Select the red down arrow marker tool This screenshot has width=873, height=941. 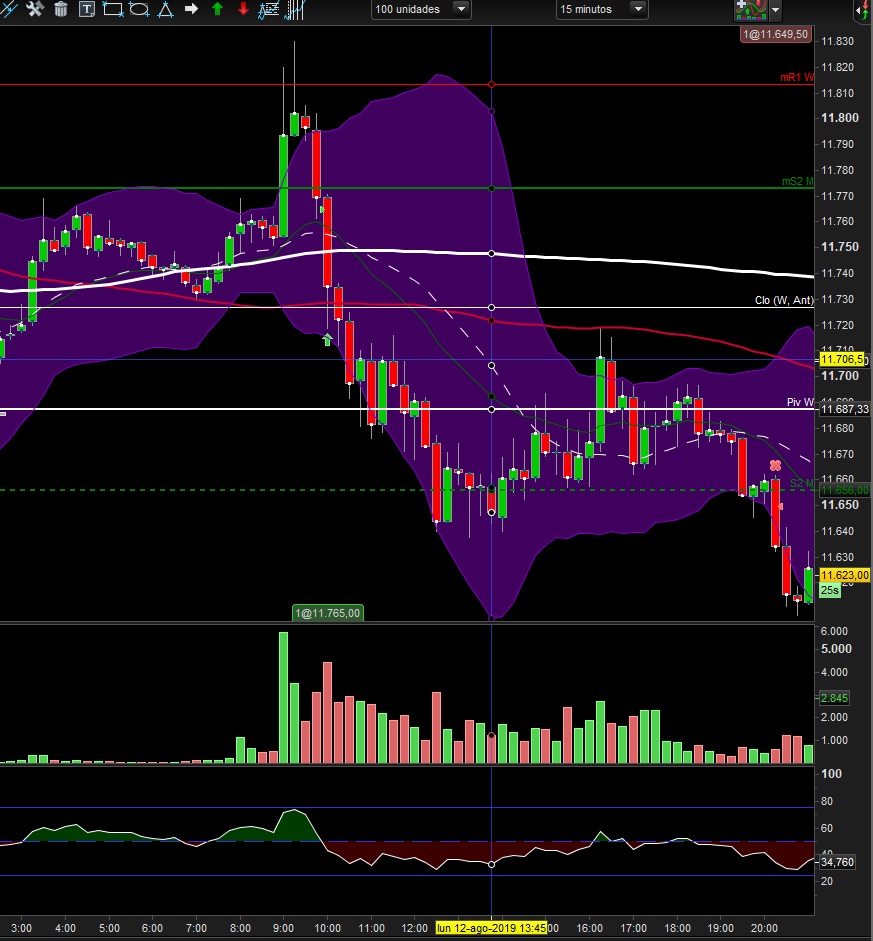click(x=243, y=9)
